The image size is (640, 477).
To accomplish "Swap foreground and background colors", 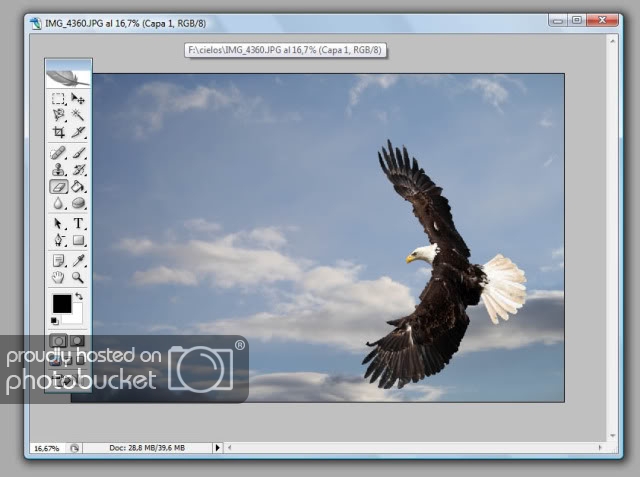I will point(78,297).
